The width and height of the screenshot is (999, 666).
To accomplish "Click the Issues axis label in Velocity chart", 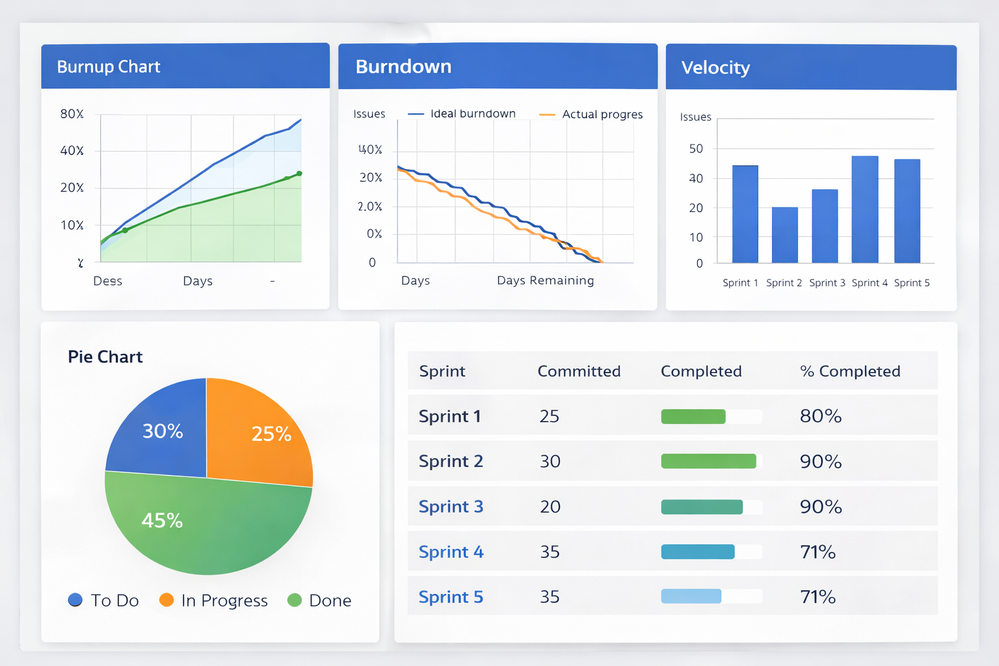I will (x=695, y=117).
